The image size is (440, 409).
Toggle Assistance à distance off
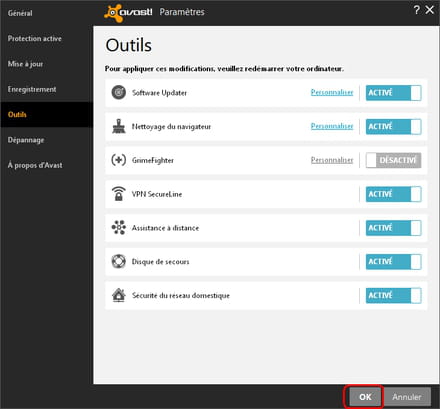coord(394,228)
